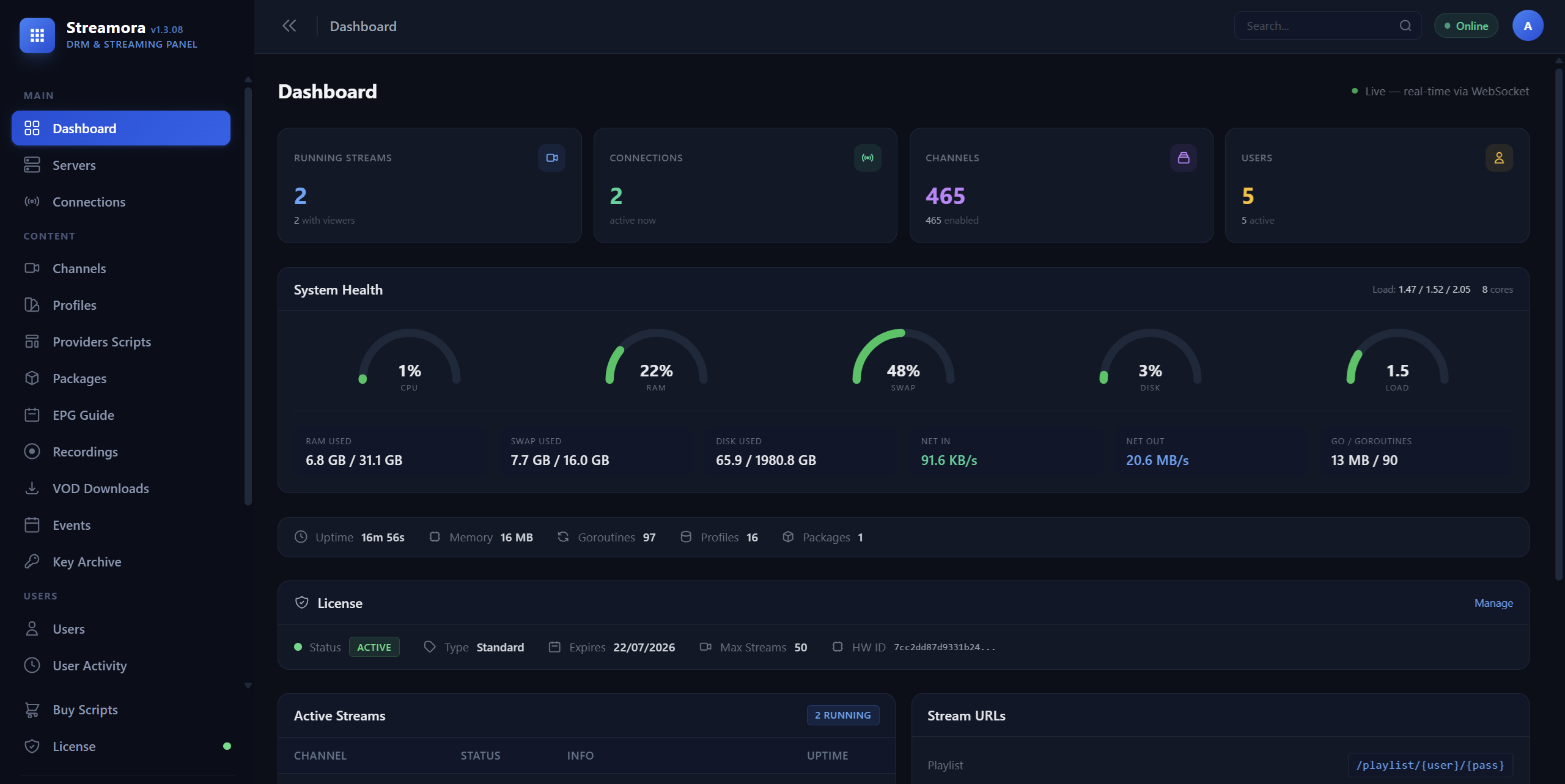Navigate to User Activity
This screenshot has height=784, width=1565.
pyautogui.click(x=89, y=665)
